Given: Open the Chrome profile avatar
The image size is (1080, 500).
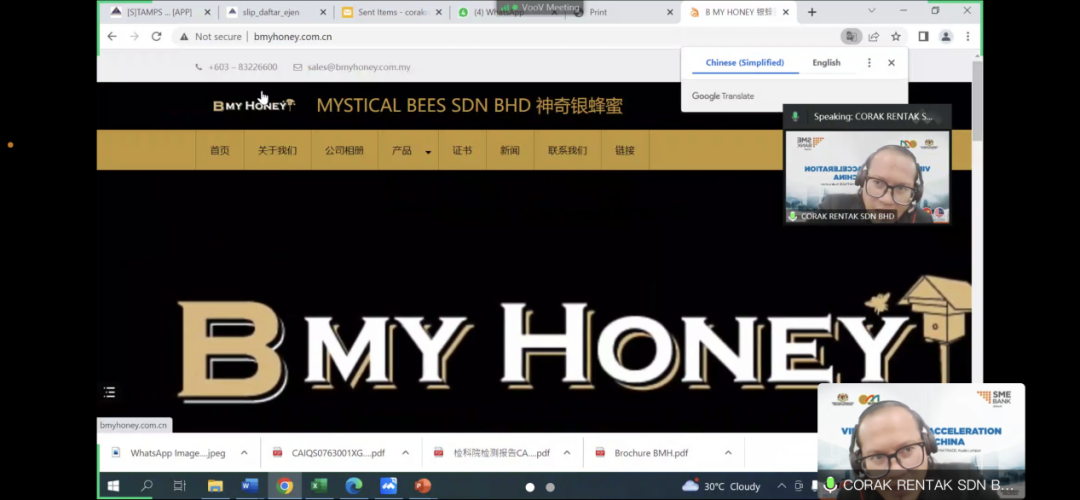Looking at the screenshot, I should pyautogui.click(x=946, y=37).
